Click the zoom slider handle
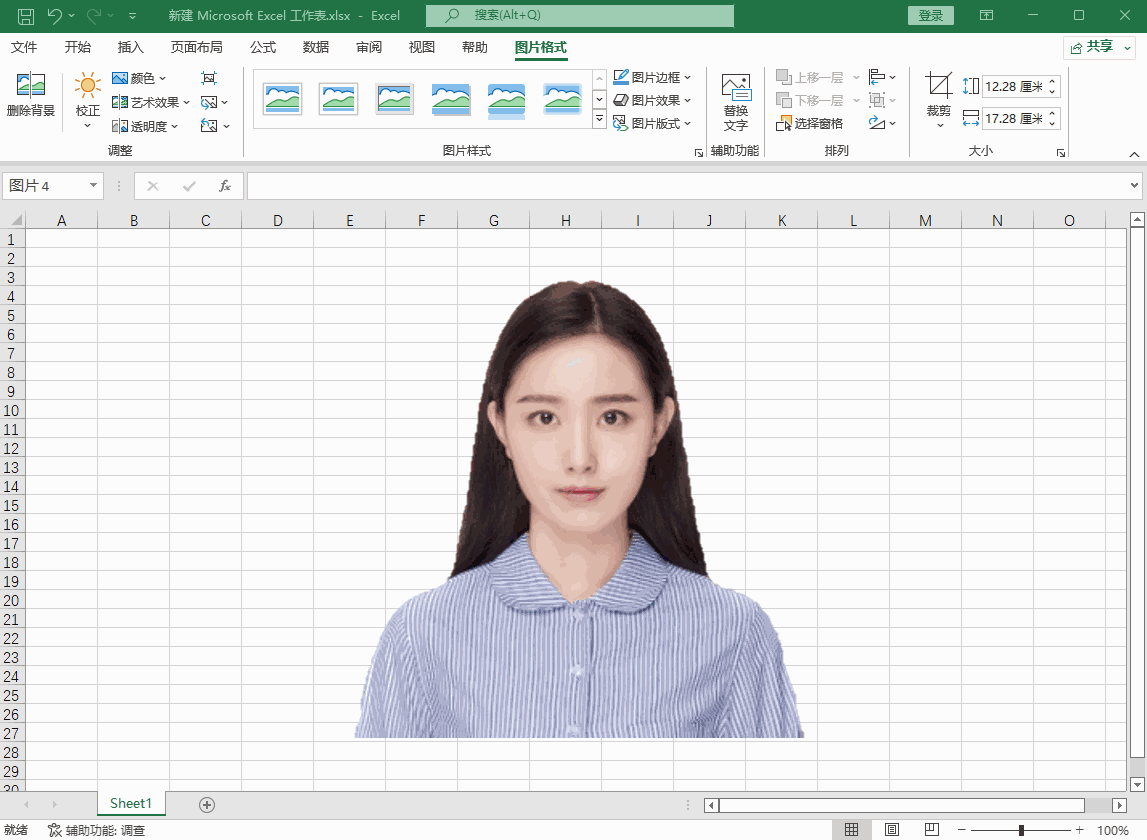This screenshot has width=1147, height=840. 1021,830
